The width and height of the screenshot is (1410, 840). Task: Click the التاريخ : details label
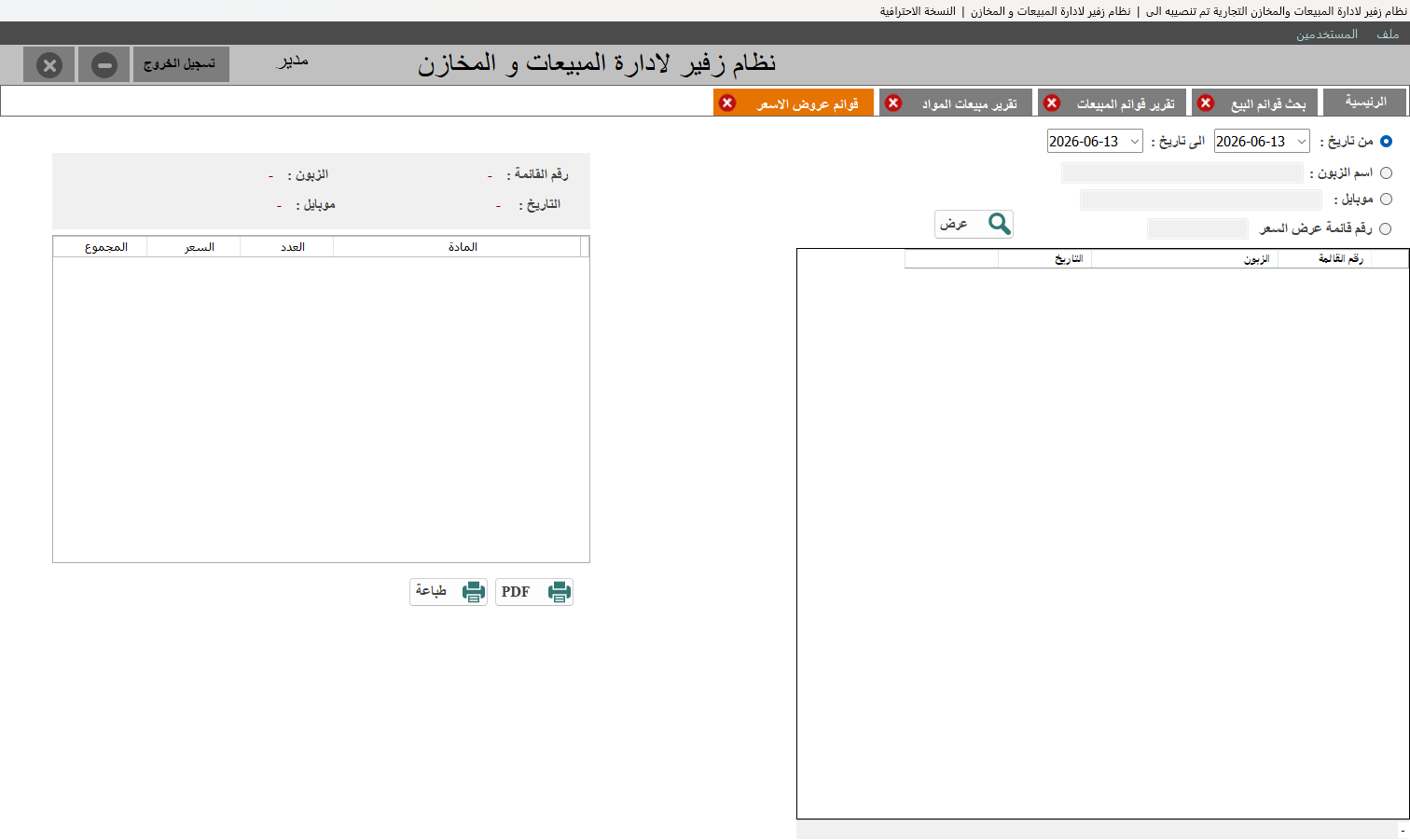pos(539,204)
